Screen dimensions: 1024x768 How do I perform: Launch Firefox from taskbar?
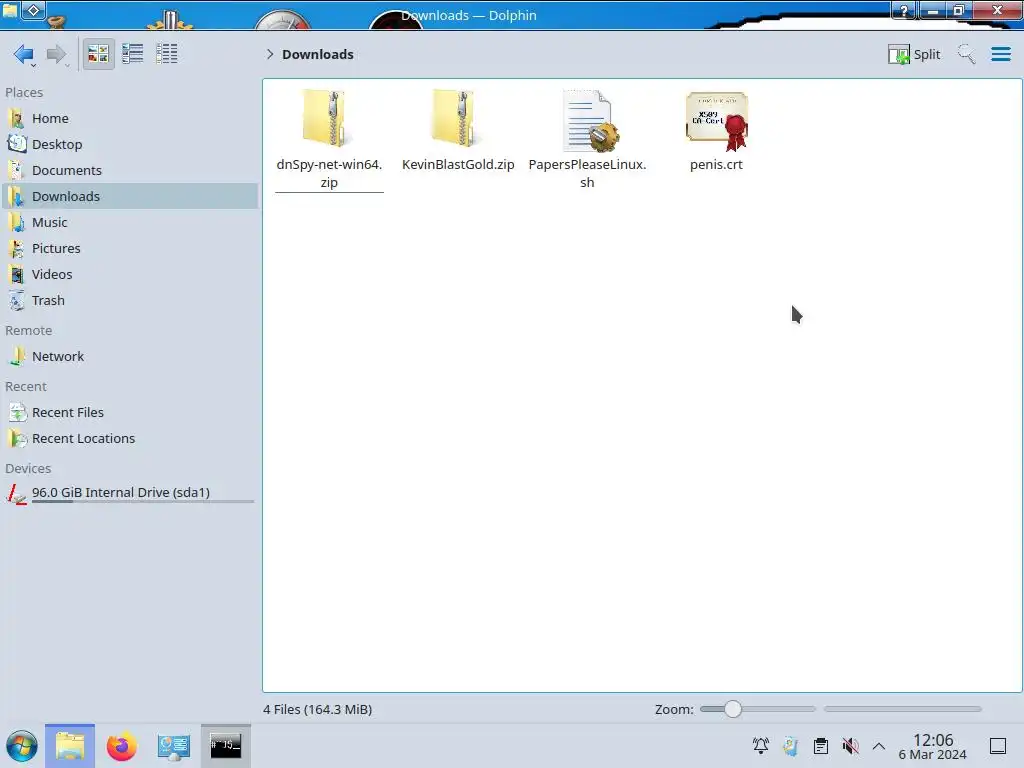pos(121,746)
